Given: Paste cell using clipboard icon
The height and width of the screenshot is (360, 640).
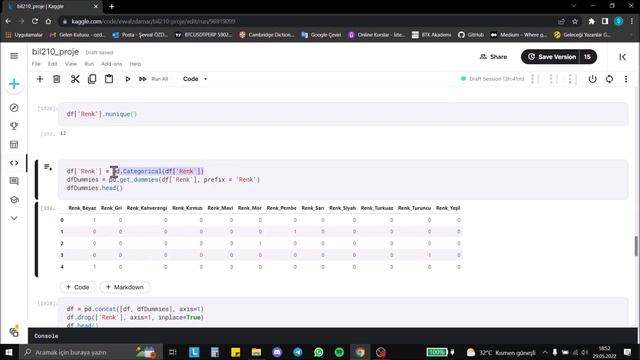Looking at the screenshot, I should click(x=109, y=79).
